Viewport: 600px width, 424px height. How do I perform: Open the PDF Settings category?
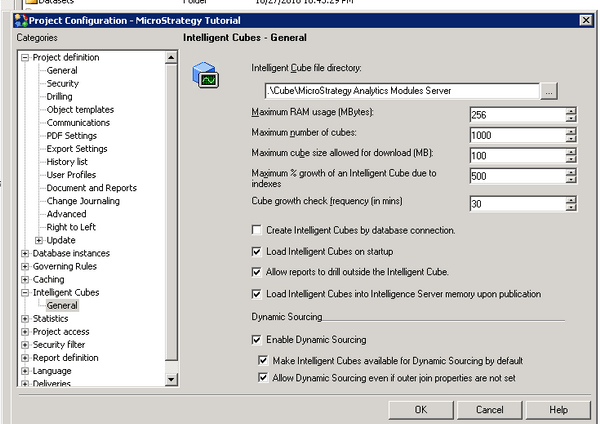click(71, 136)
